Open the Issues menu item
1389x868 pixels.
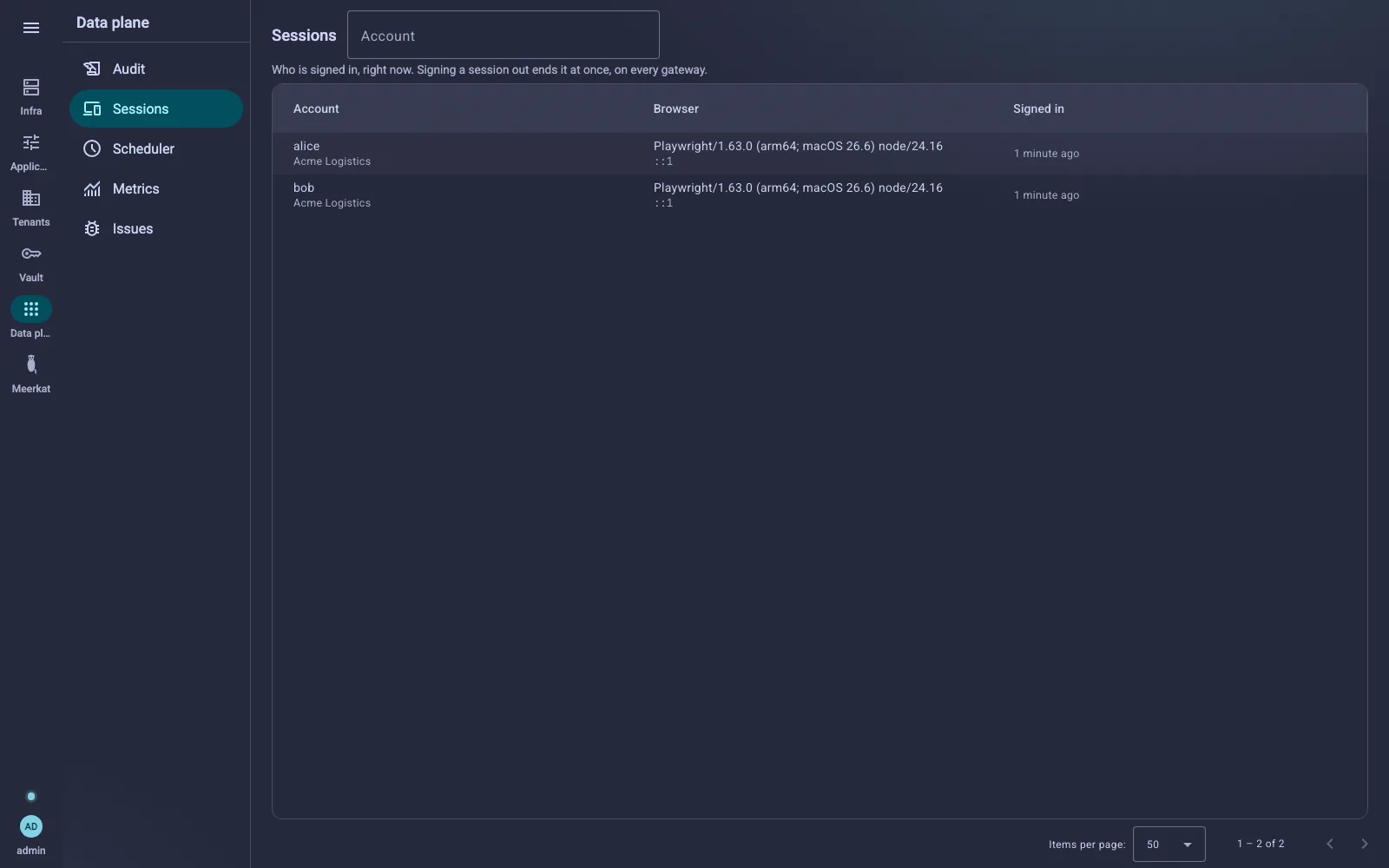click(156, 228)
